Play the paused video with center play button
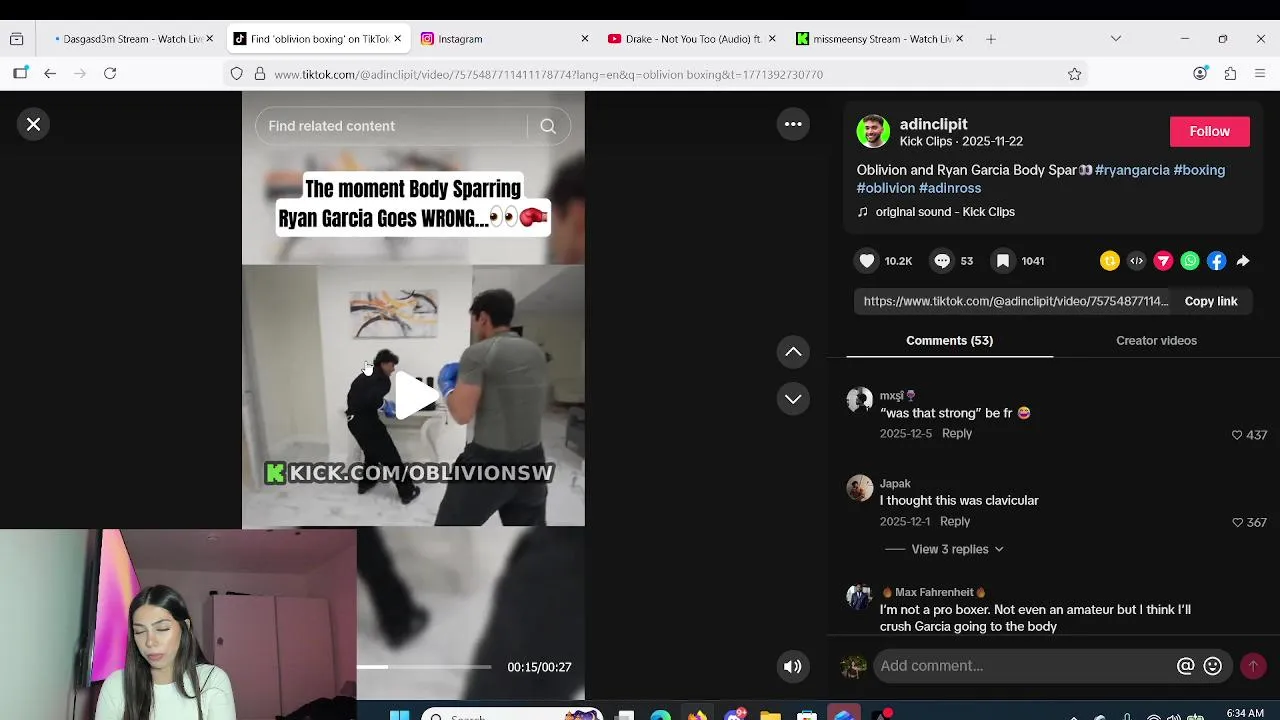The image size is (1280, 720). pyautogui.click(x=414, y=394)
